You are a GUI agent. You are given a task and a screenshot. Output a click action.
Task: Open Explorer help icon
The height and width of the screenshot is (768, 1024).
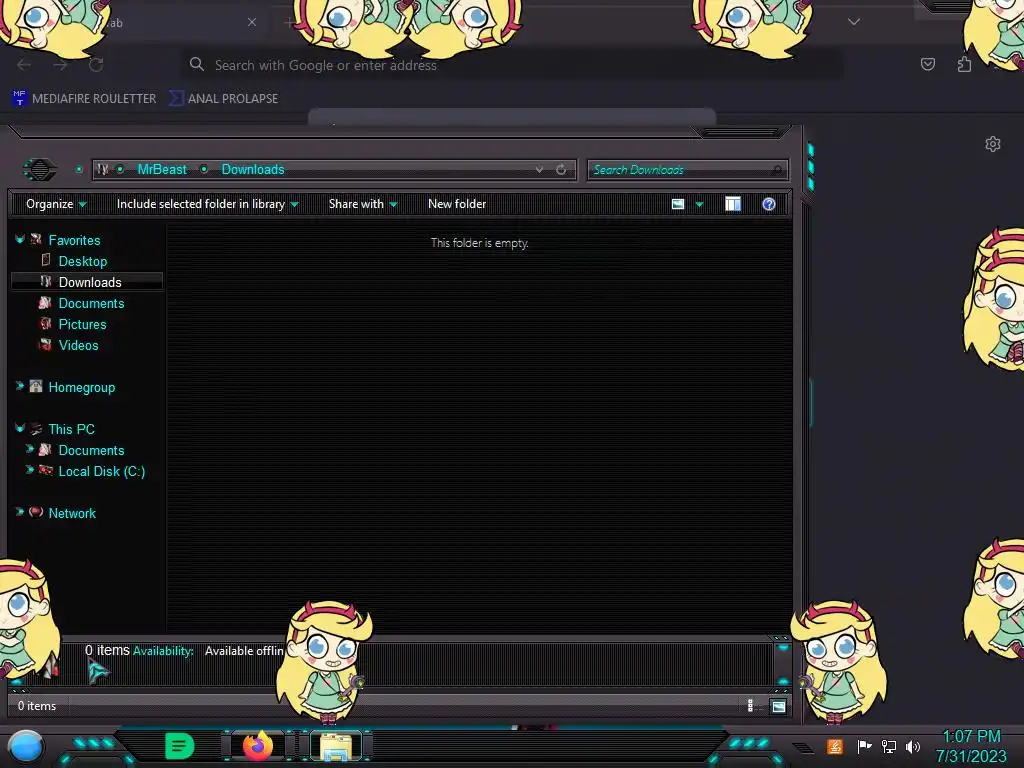point(769,204)
